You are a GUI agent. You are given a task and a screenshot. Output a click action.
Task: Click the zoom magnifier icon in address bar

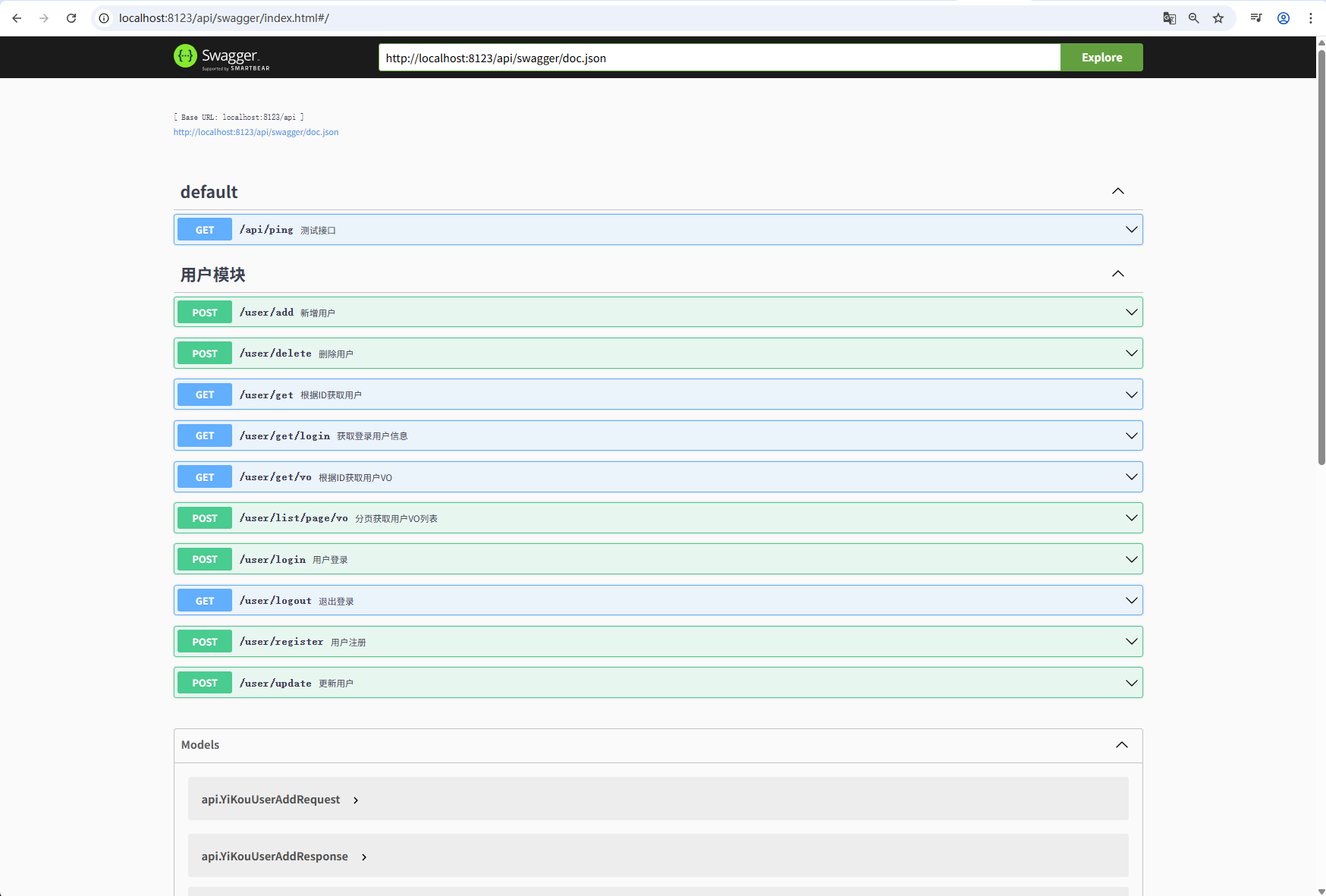(1194, 18)
